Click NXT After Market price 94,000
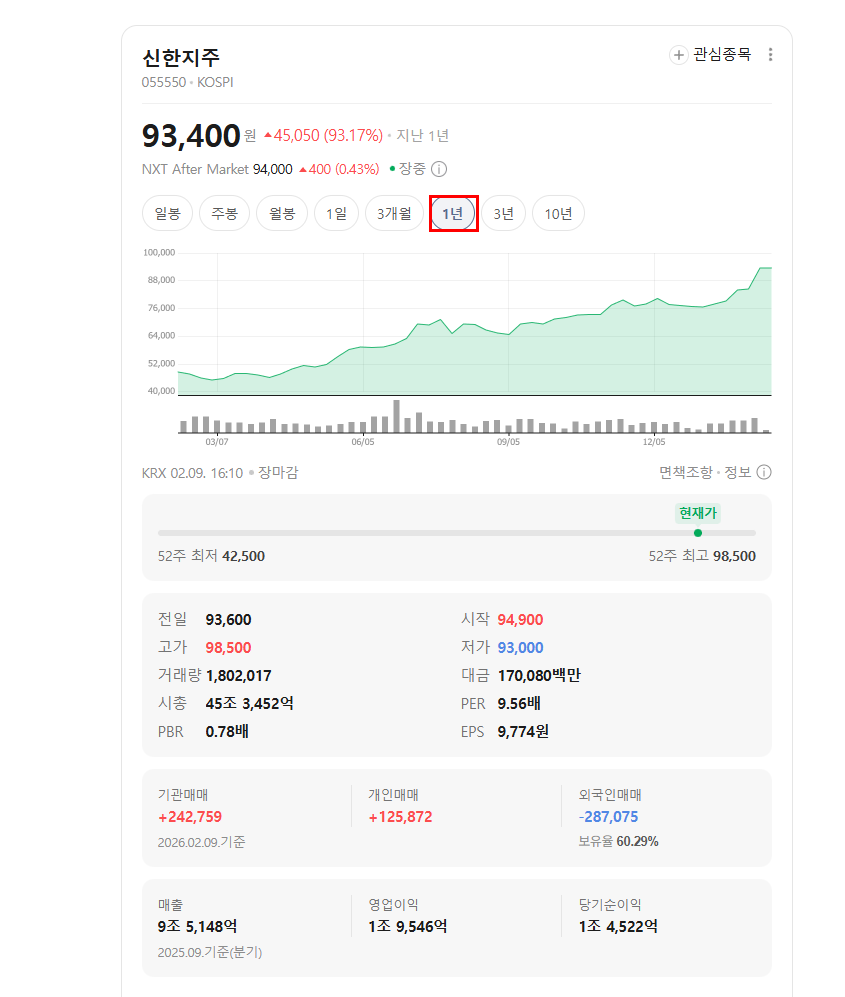845x997 pixels. pos(273,170)
